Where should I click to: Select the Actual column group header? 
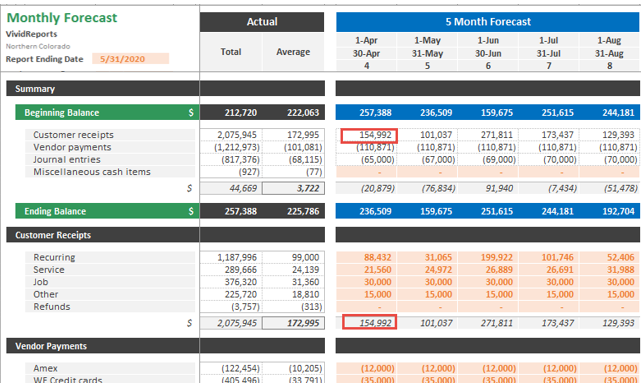262,22
